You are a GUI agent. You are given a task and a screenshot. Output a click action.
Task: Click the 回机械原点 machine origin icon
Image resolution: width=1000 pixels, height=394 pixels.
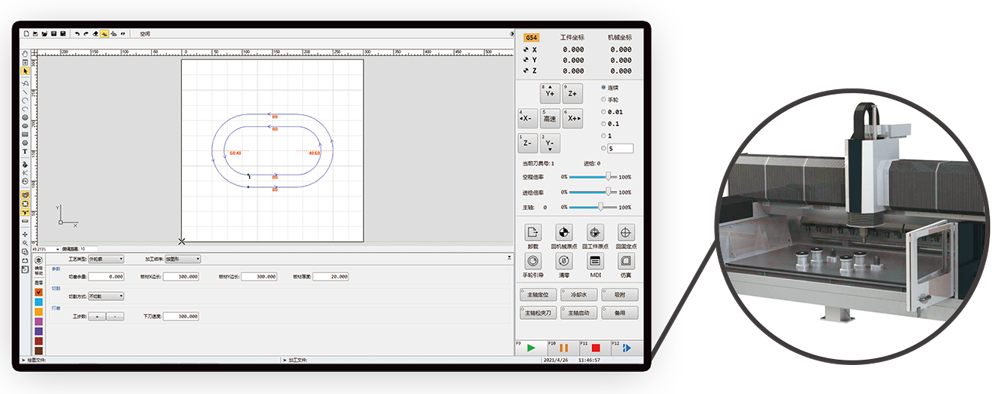(x=564, y=232)
